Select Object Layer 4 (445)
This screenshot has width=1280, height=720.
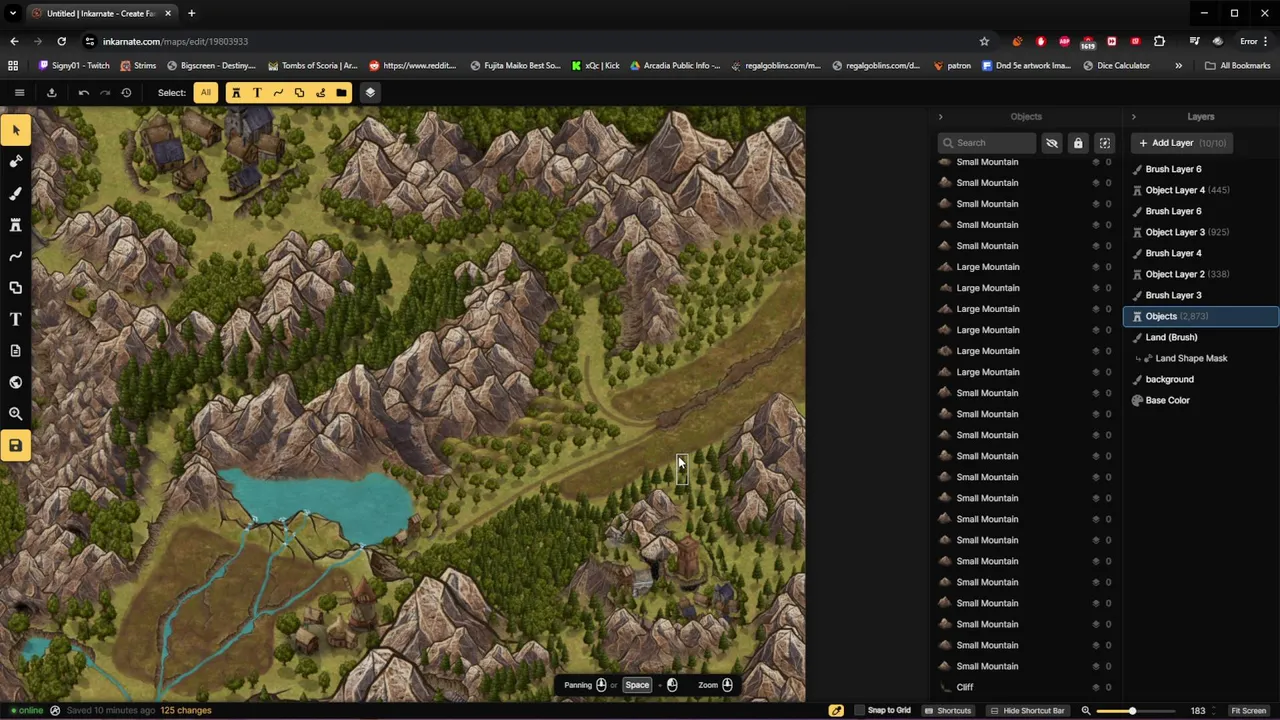(1201, 190)
